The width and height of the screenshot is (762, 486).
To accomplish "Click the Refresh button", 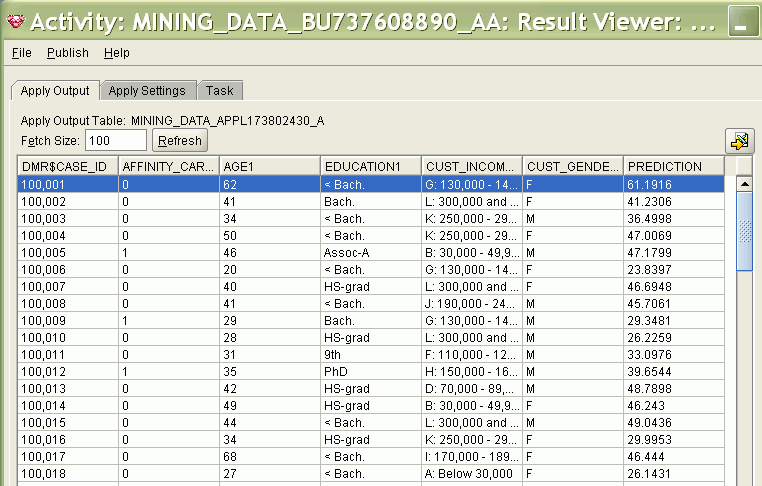I will (180, 141).
